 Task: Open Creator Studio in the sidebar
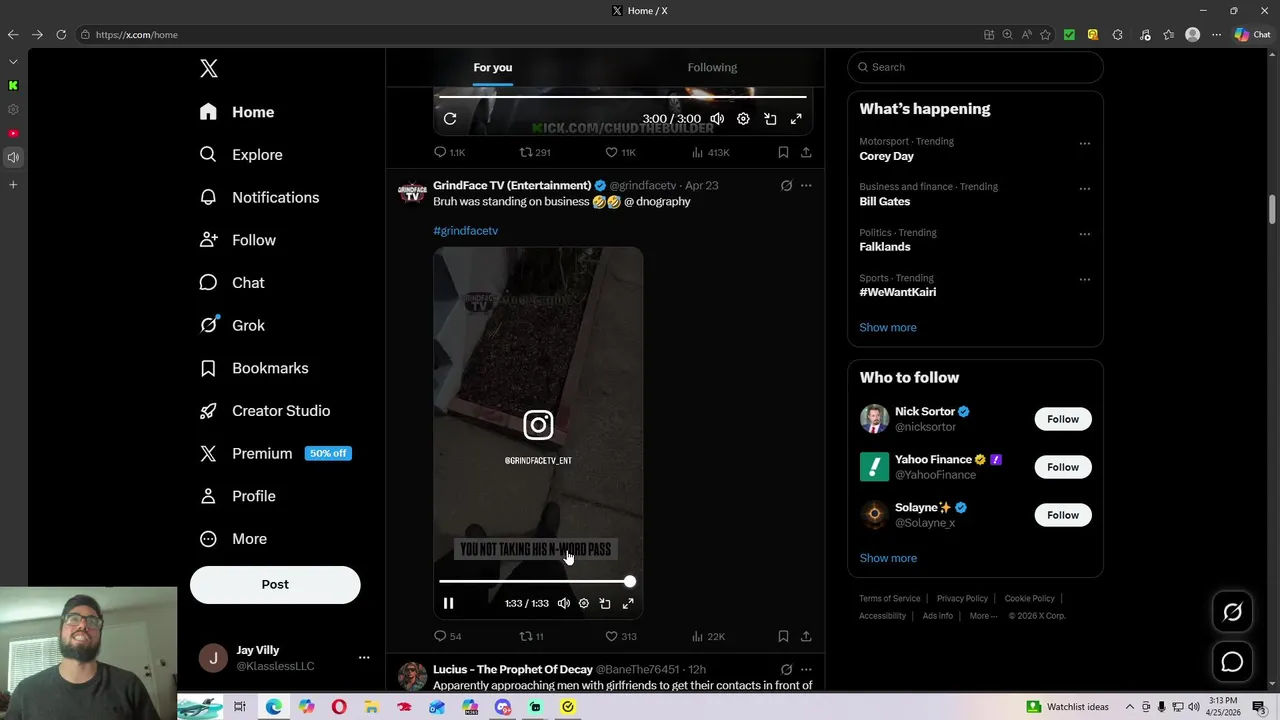point(265,411)
